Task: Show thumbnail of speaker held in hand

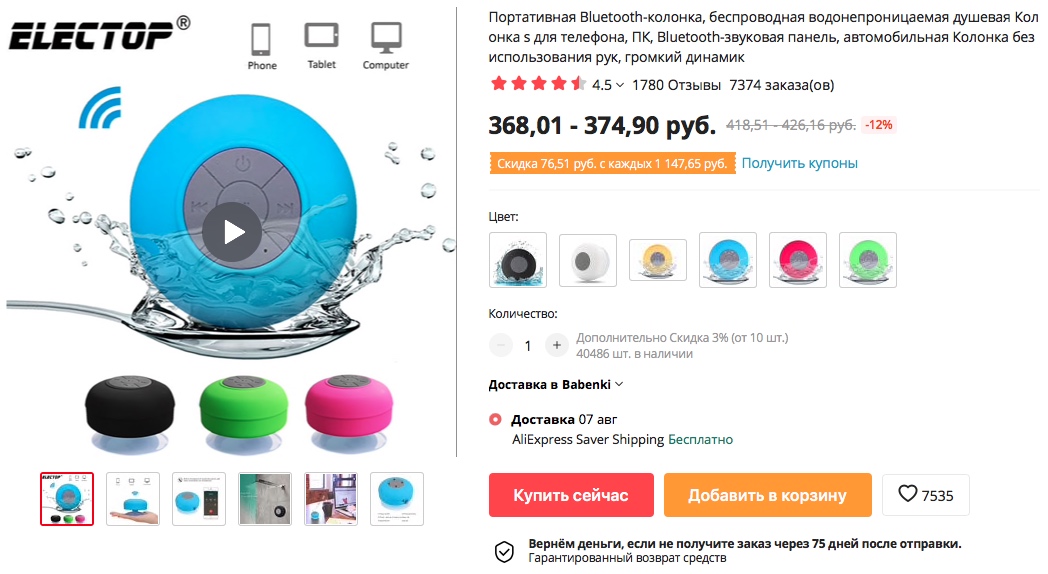Action: (x=133, y=498)
